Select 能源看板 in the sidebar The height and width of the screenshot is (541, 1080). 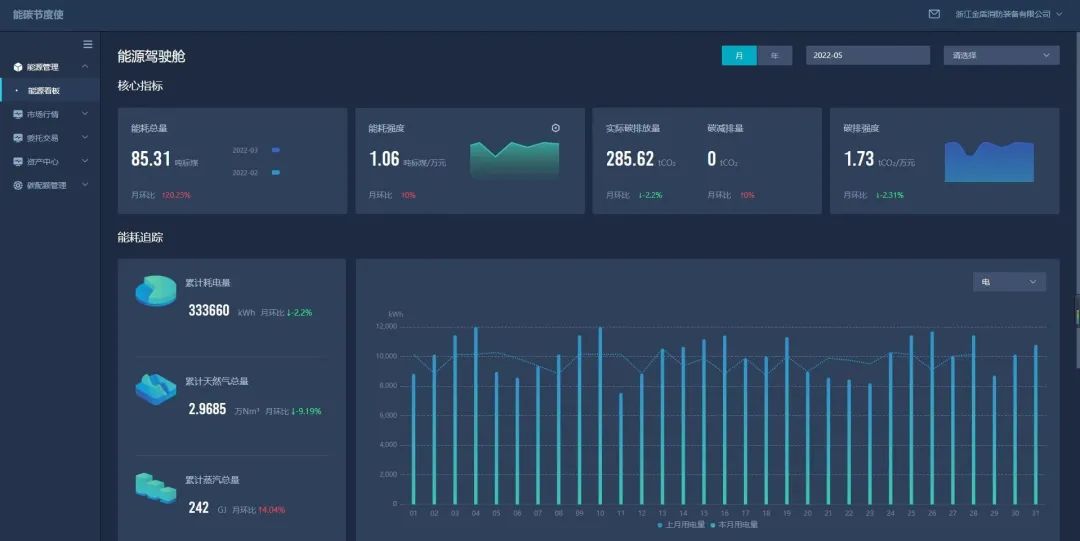coord(44,91)
